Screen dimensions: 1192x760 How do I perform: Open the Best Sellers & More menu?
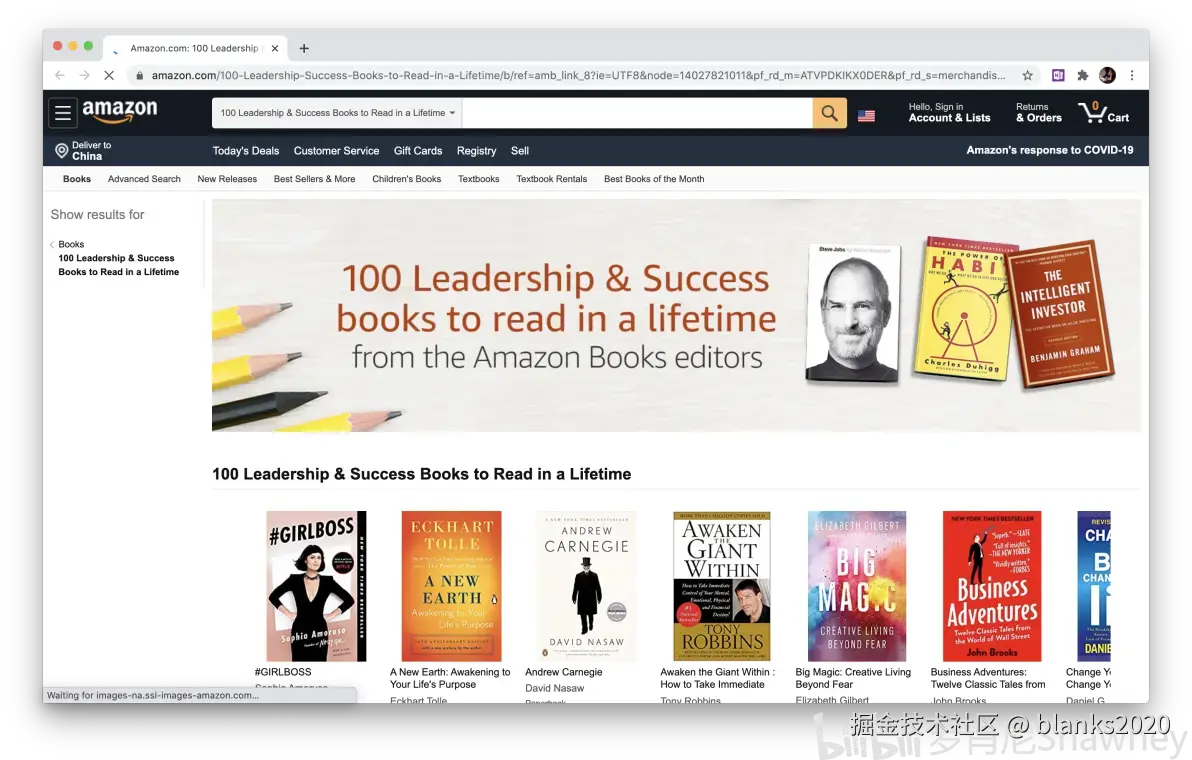tap(315, 179)
